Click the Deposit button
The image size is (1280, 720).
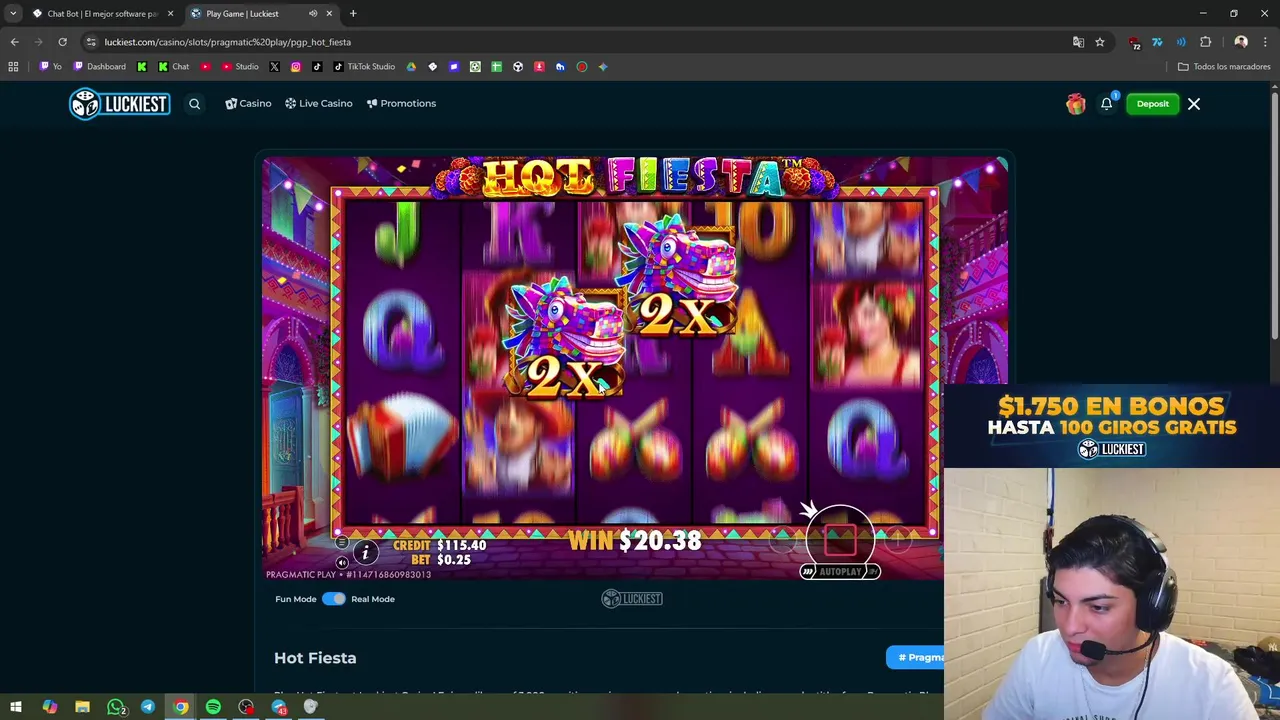tap(1152, 104)
